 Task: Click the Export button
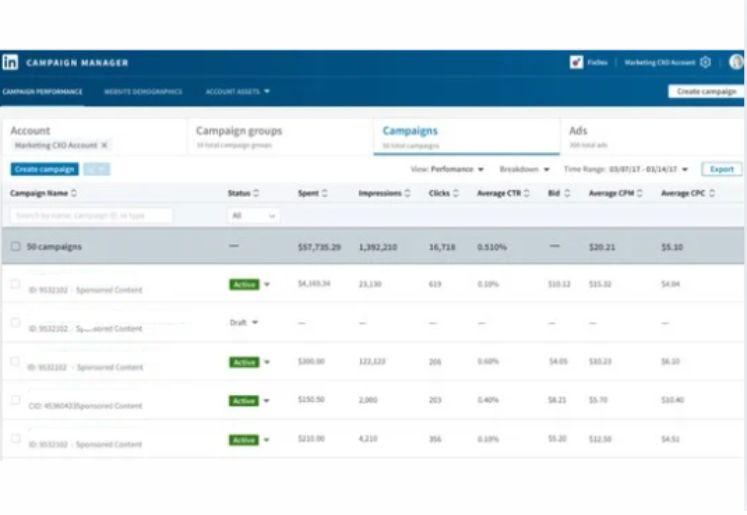[x=722, y=169]
